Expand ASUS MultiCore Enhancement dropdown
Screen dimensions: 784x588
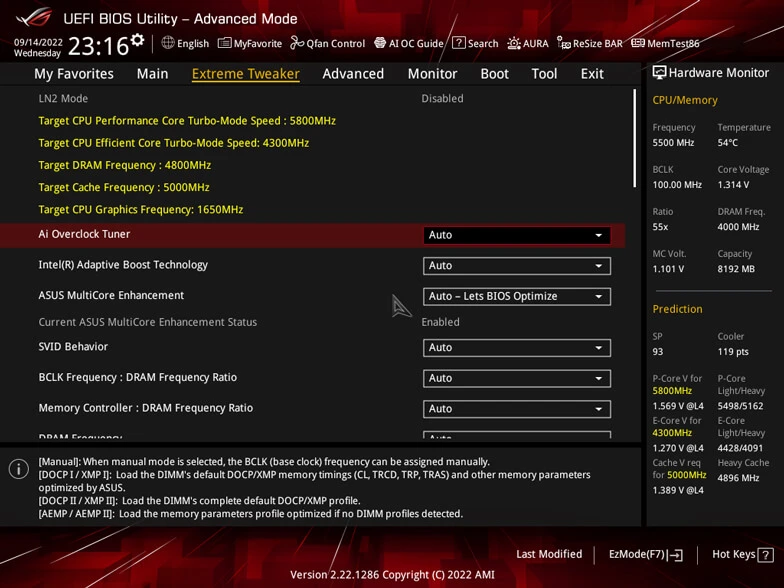[x=516, y=296]
